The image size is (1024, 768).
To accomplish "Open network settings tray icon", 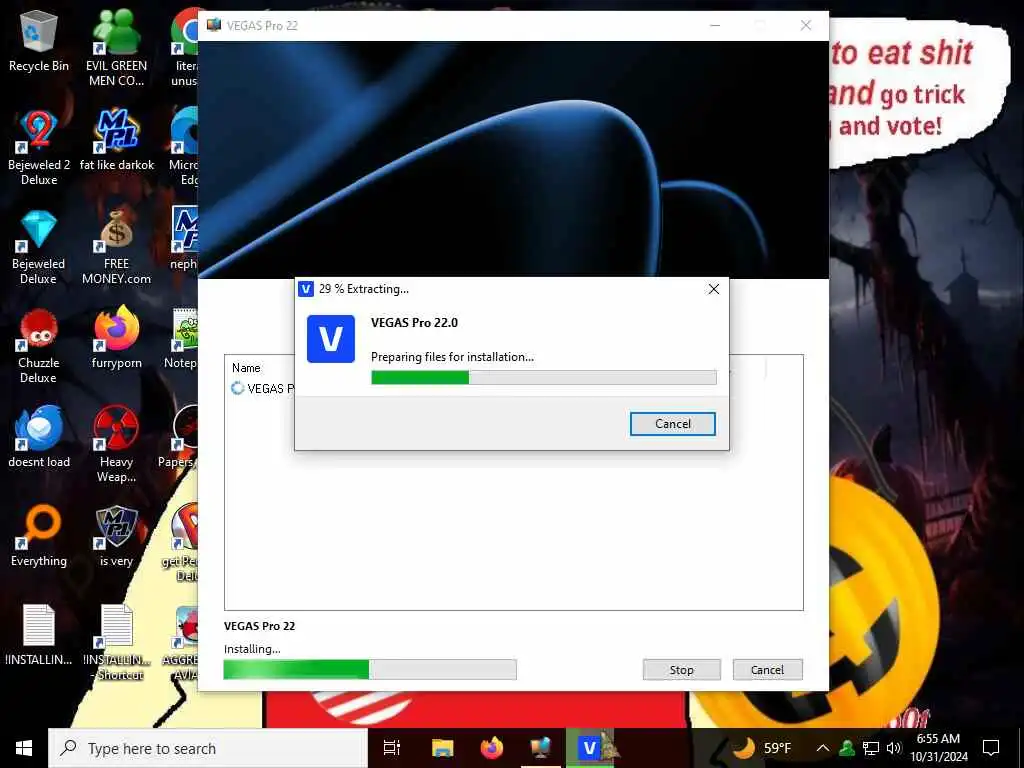I will [871, 748].
